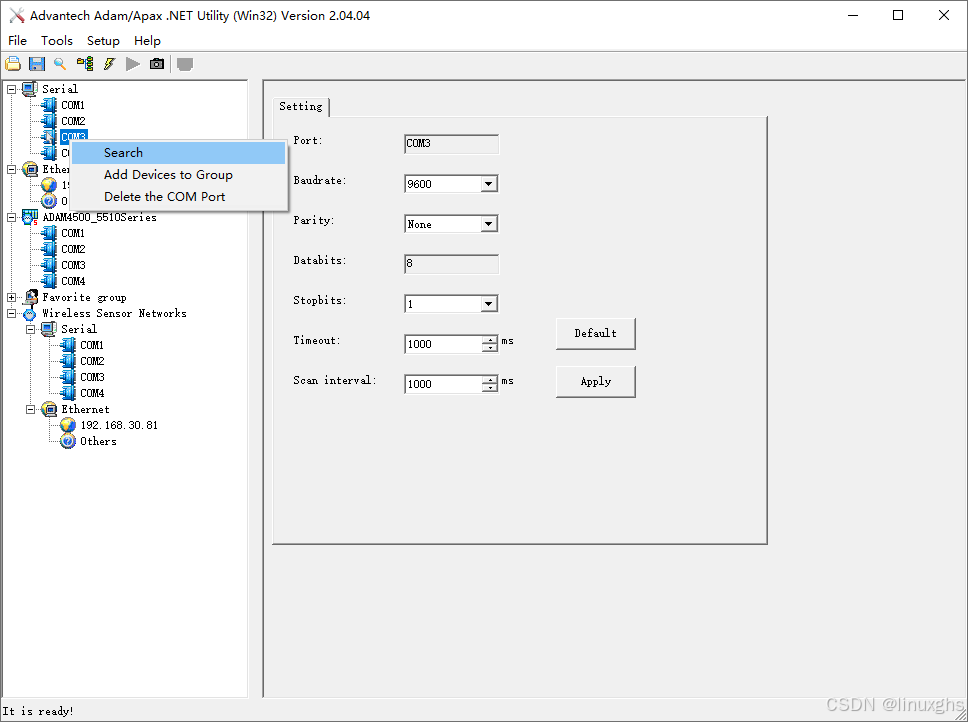The height and width of the screenshot is (722, 968).
Task: Choose Delete the COM Port
Action: (178, 197)
